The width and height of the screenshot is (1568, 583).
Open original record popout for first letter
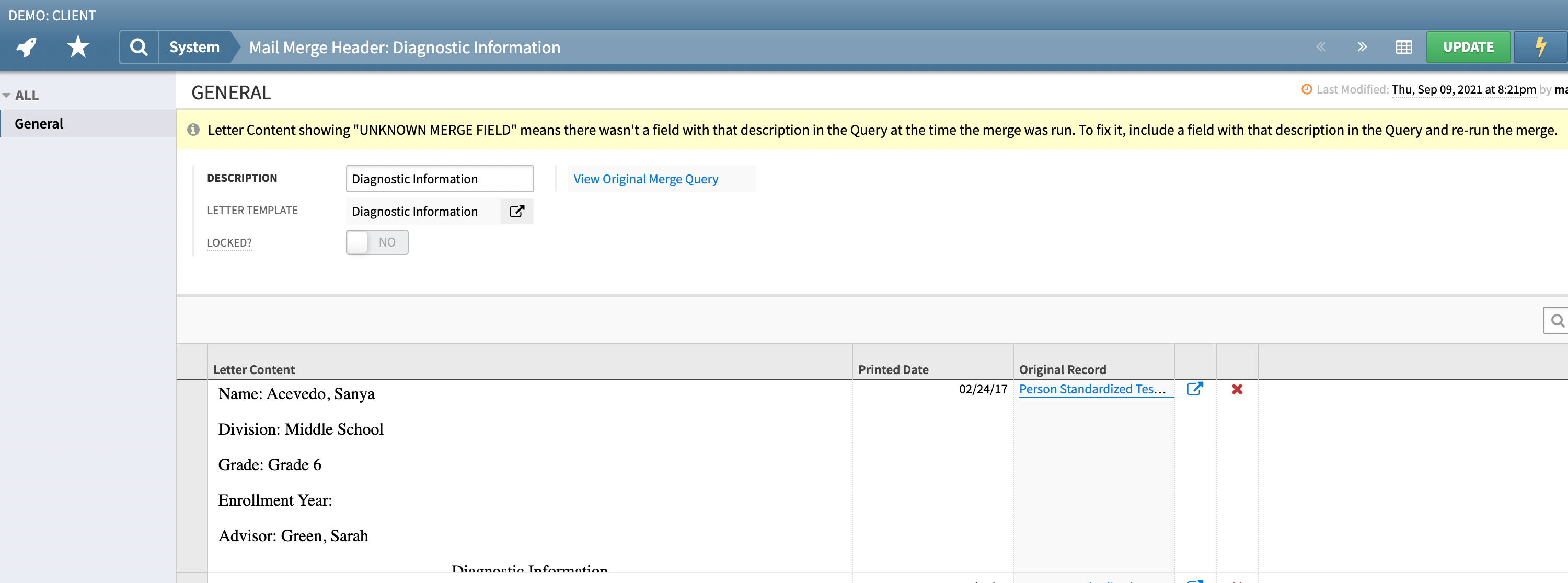1194,389
